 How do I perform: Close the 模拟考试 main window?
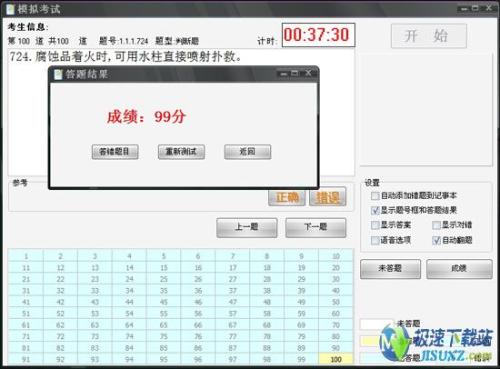coord(489,8)
